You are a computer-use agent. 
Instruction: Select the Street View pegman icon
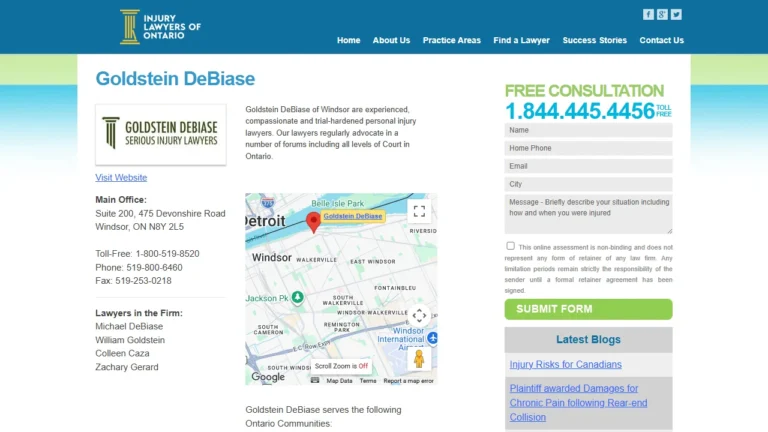tap(419, 359)
